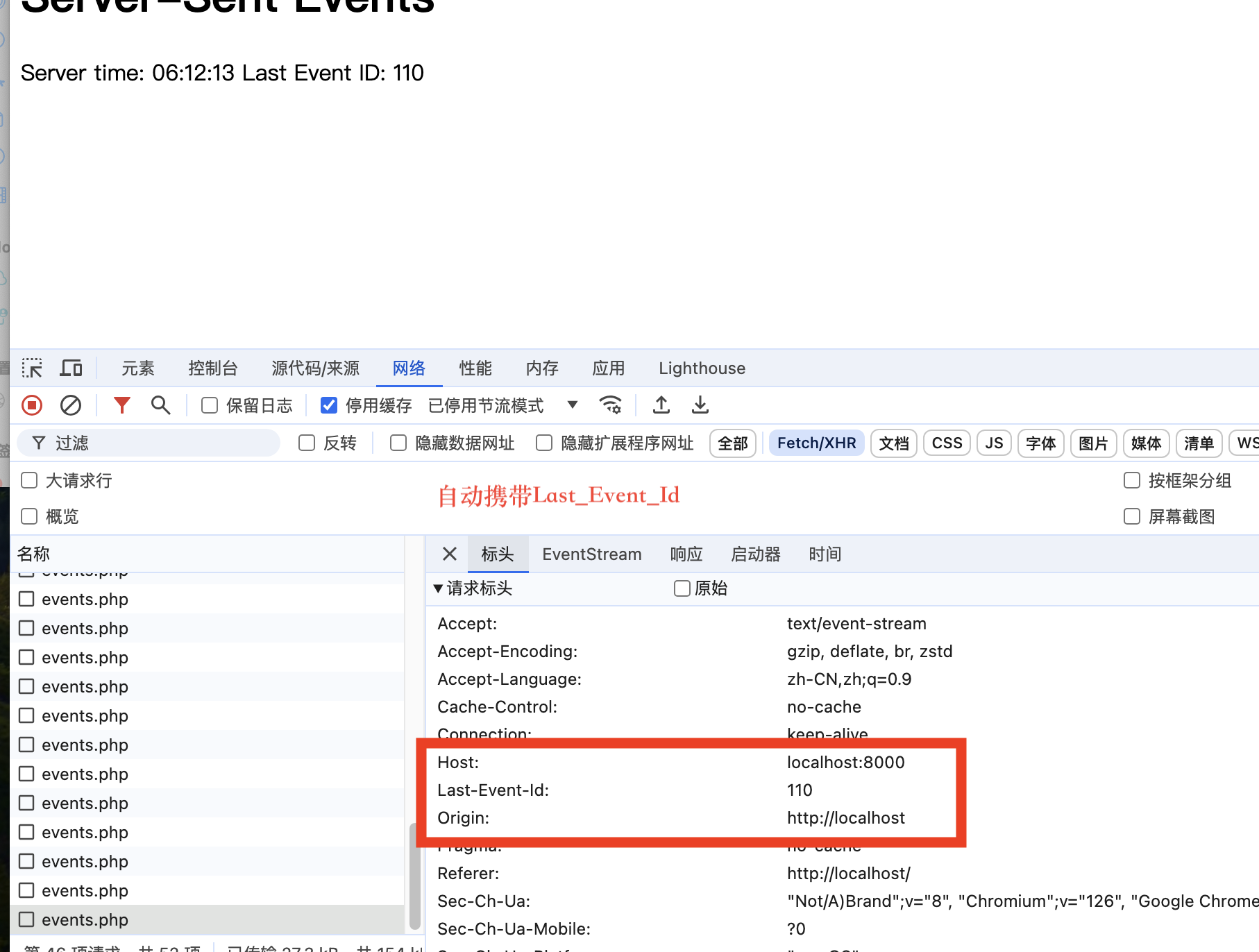Check the 大请求行 option
The height and width of the screenshot is (952, 1259).
click(x=29, y=480)
